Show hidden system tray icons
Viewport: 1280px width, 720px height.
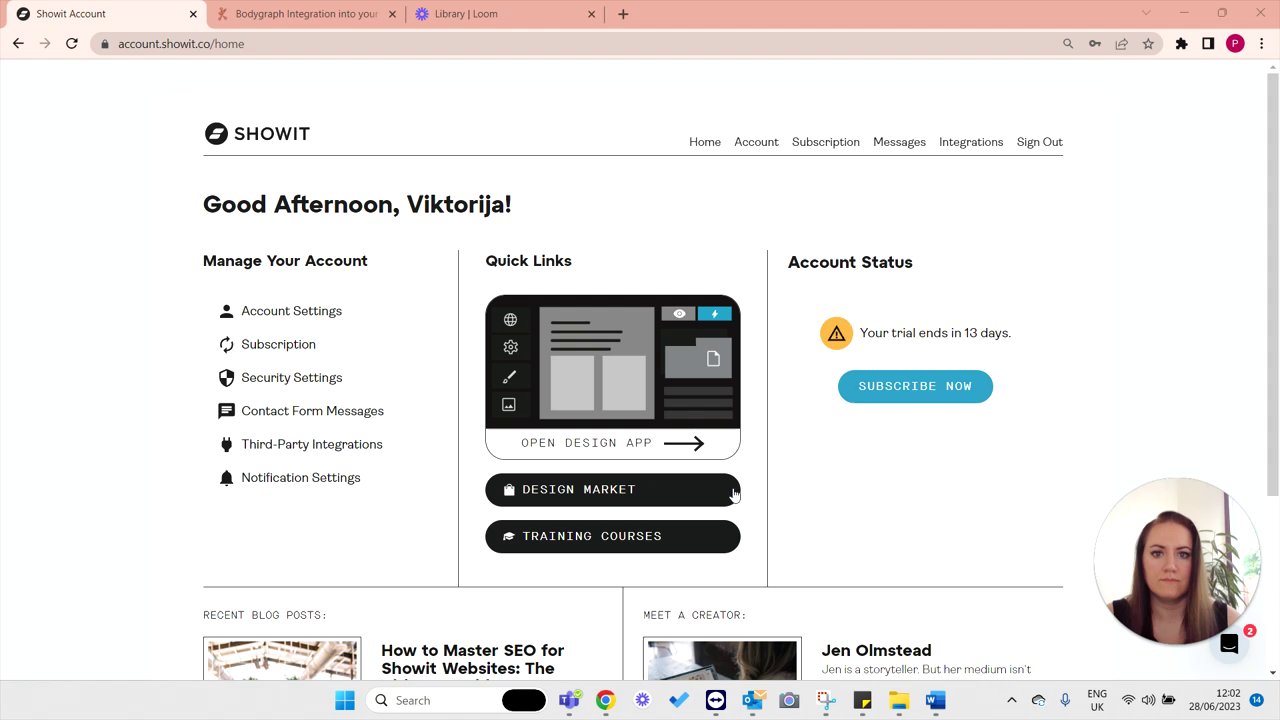[x=1011, y=701]
